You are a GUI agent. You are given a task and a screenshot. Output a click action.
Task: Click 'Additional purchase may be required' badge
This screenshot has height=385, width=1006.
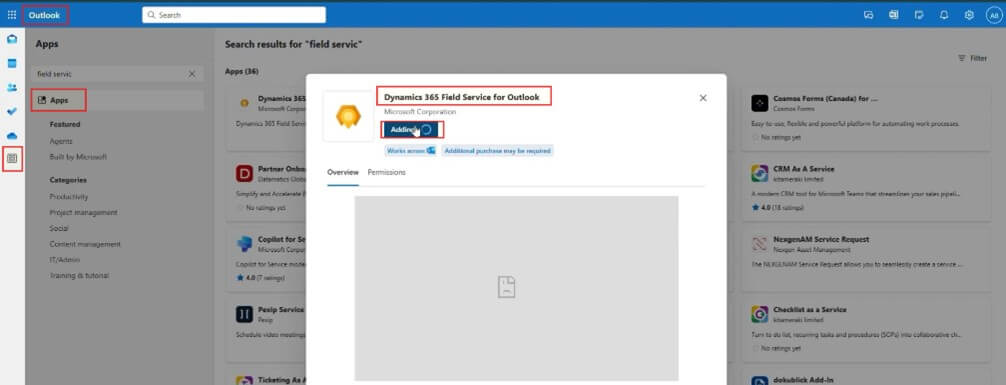coord(497,151)
